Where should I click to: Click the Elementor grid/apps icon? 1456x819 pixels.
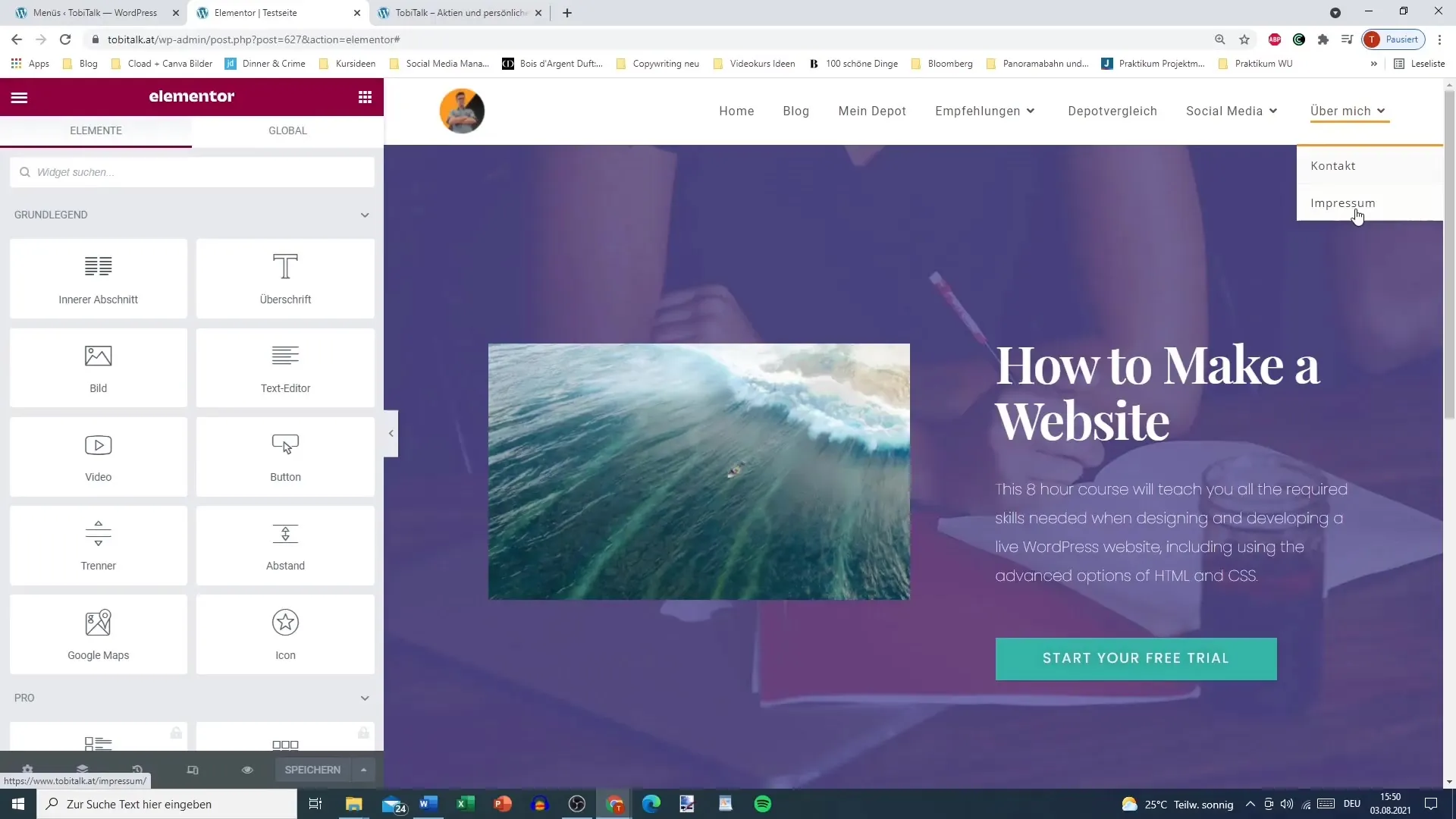pyautogui.click(x=365, y=96)
